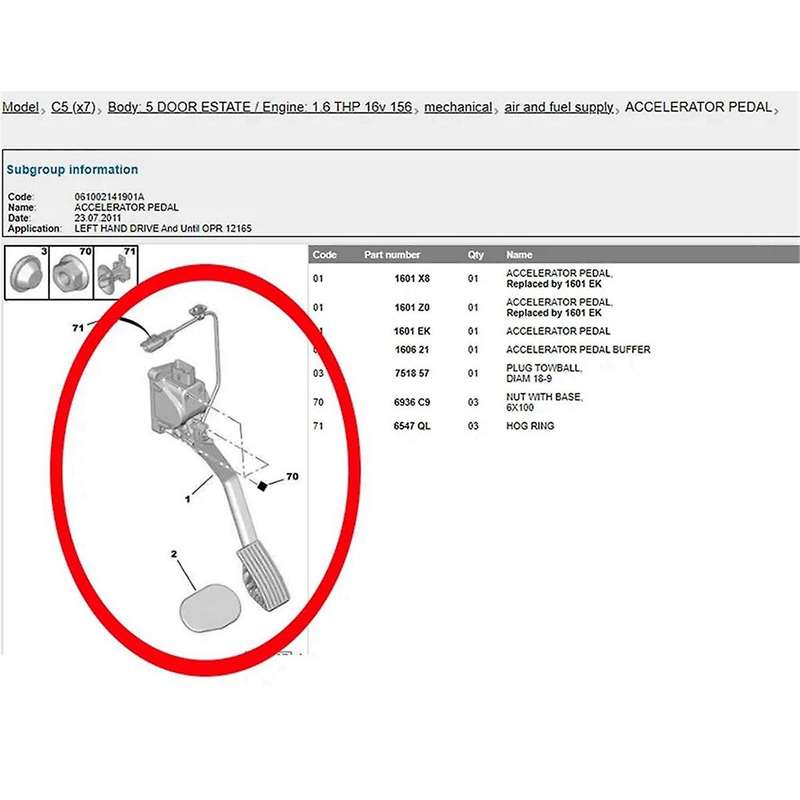Go to the mechanical breadcrumb link
The height and width of the screenshot is (800, 800).
[458, 107]
